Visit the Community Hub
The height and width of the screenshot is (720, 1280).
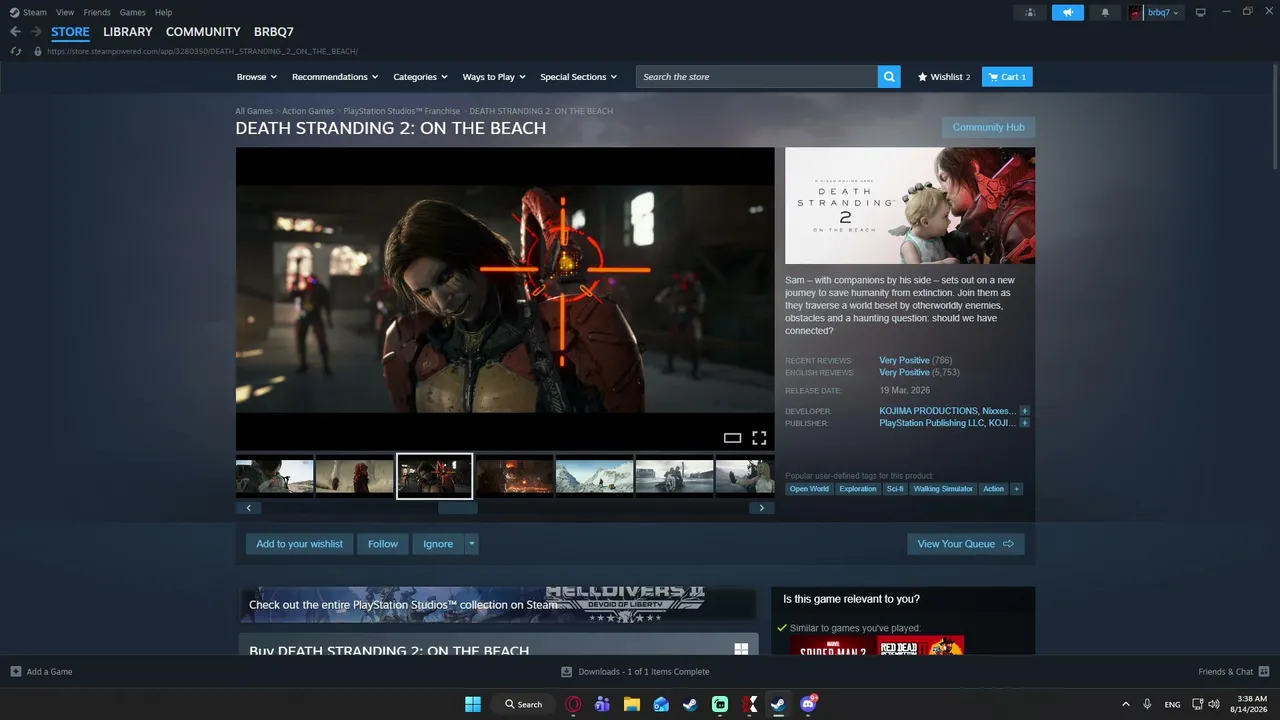988,127
